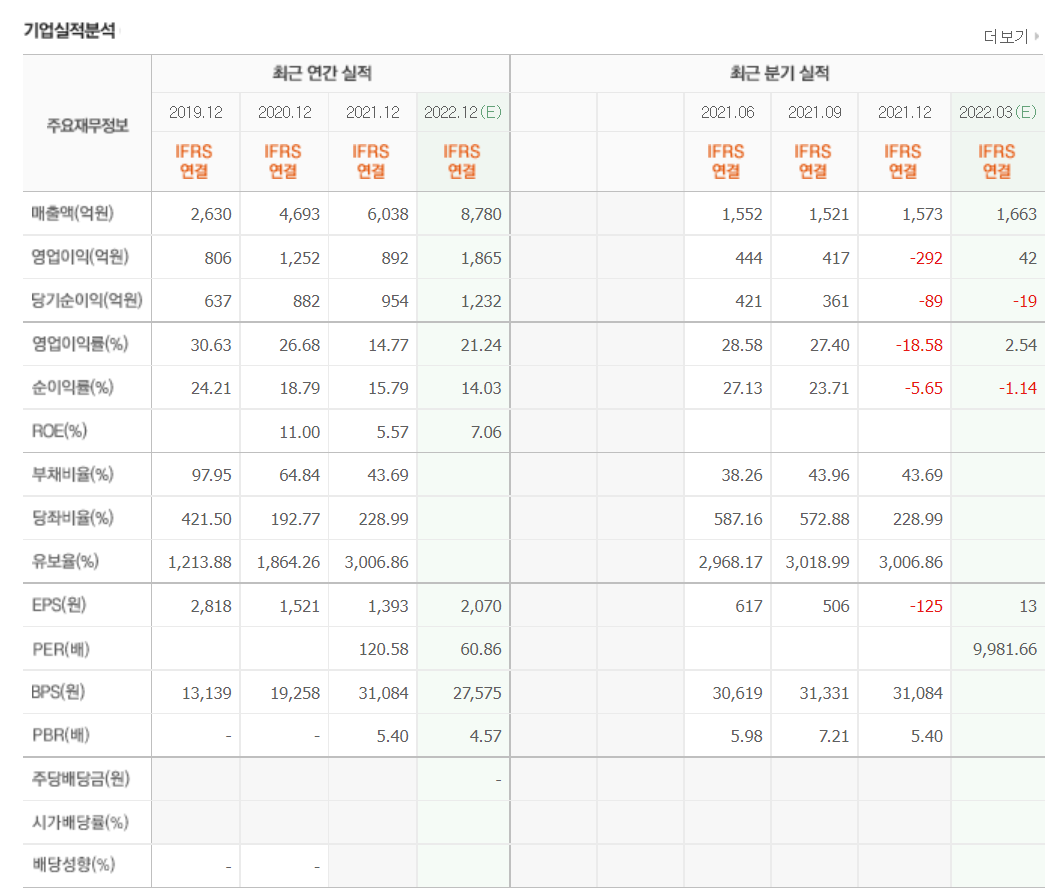Select the 13,139 BPS value

pos(206,693)
